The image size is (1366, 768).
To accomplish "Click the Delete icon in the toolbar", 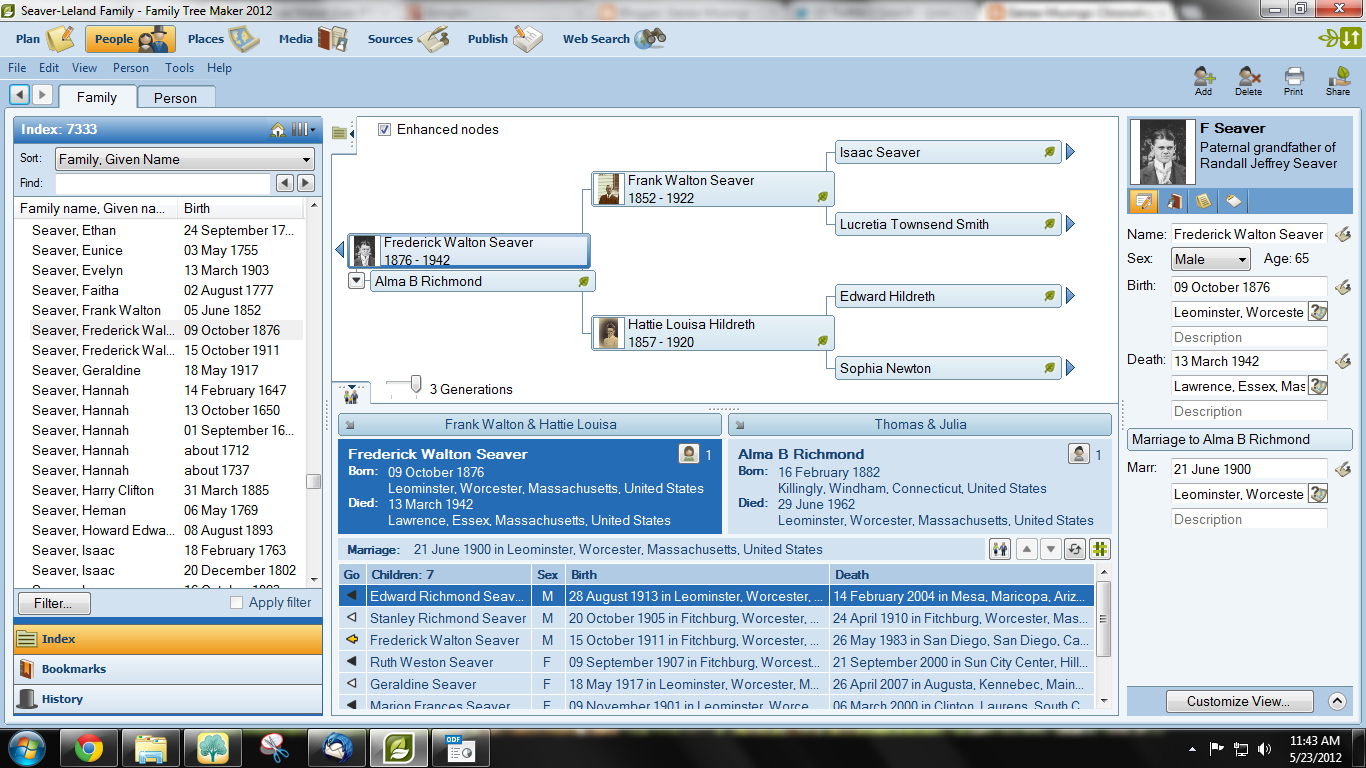I will tap(1248, 80).
